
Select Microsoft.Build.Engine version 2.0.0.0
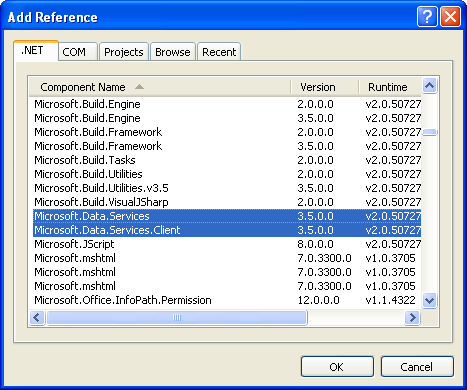227,104
